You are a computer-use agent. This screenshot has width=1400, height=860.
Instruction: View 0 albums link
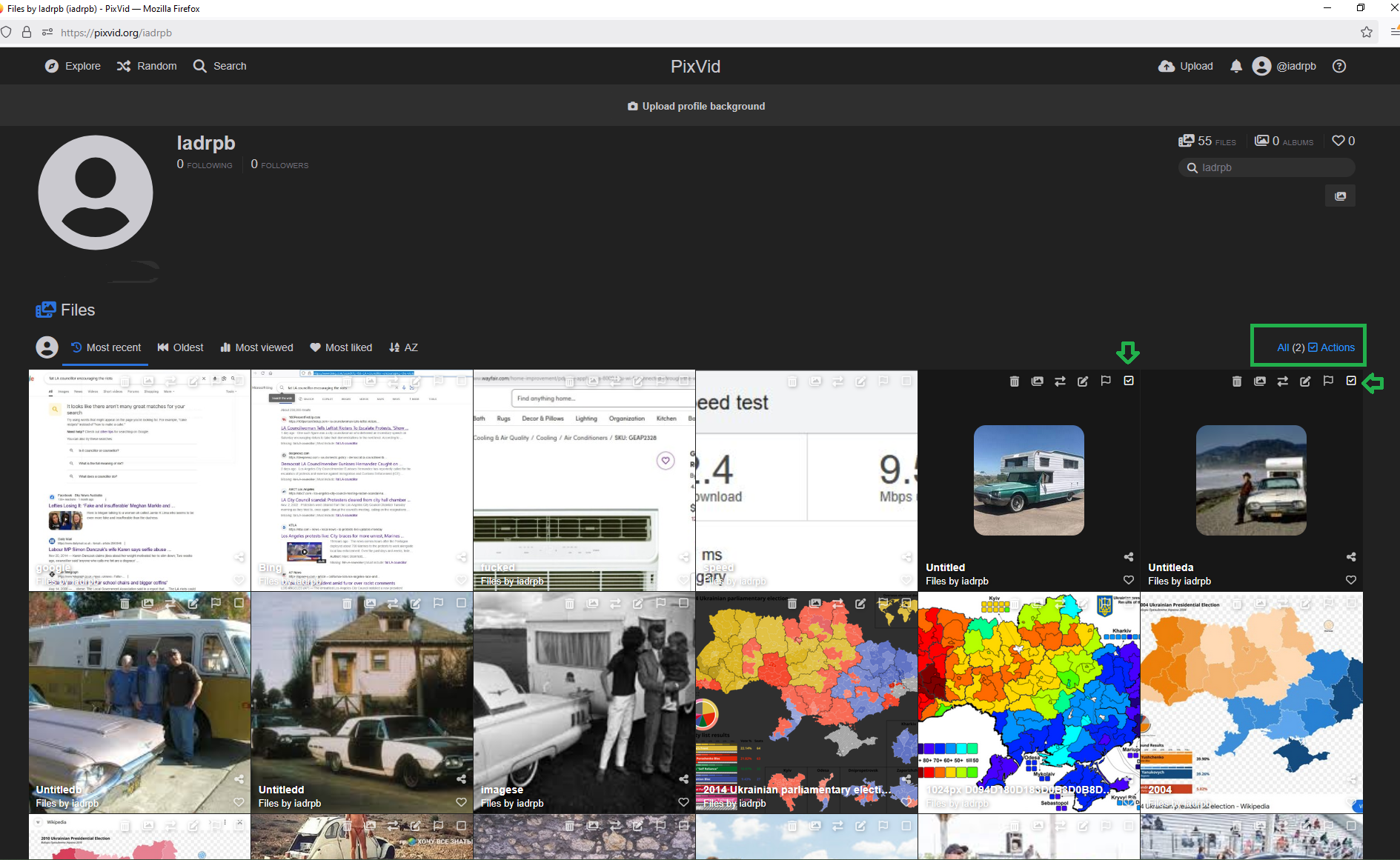tap(1284, 141)
